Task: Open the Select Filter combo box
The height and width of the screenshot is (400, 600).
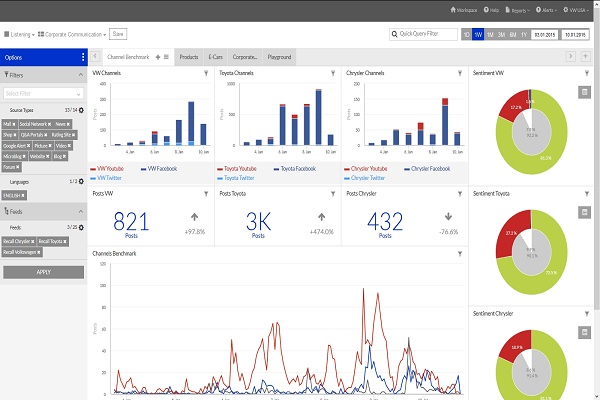Action: 43,93
